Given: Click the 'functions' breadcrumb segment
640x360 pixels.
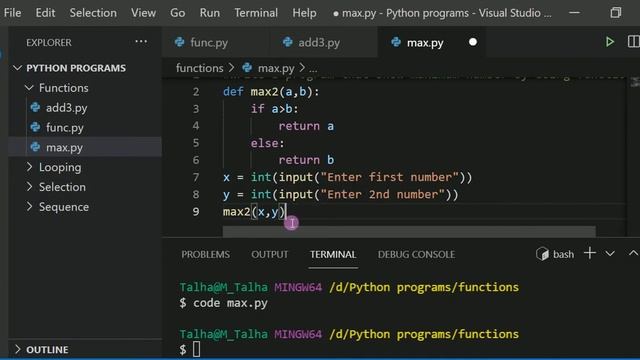Looking at the screenshot, I should pyautogui.click(x=200, y=68).
